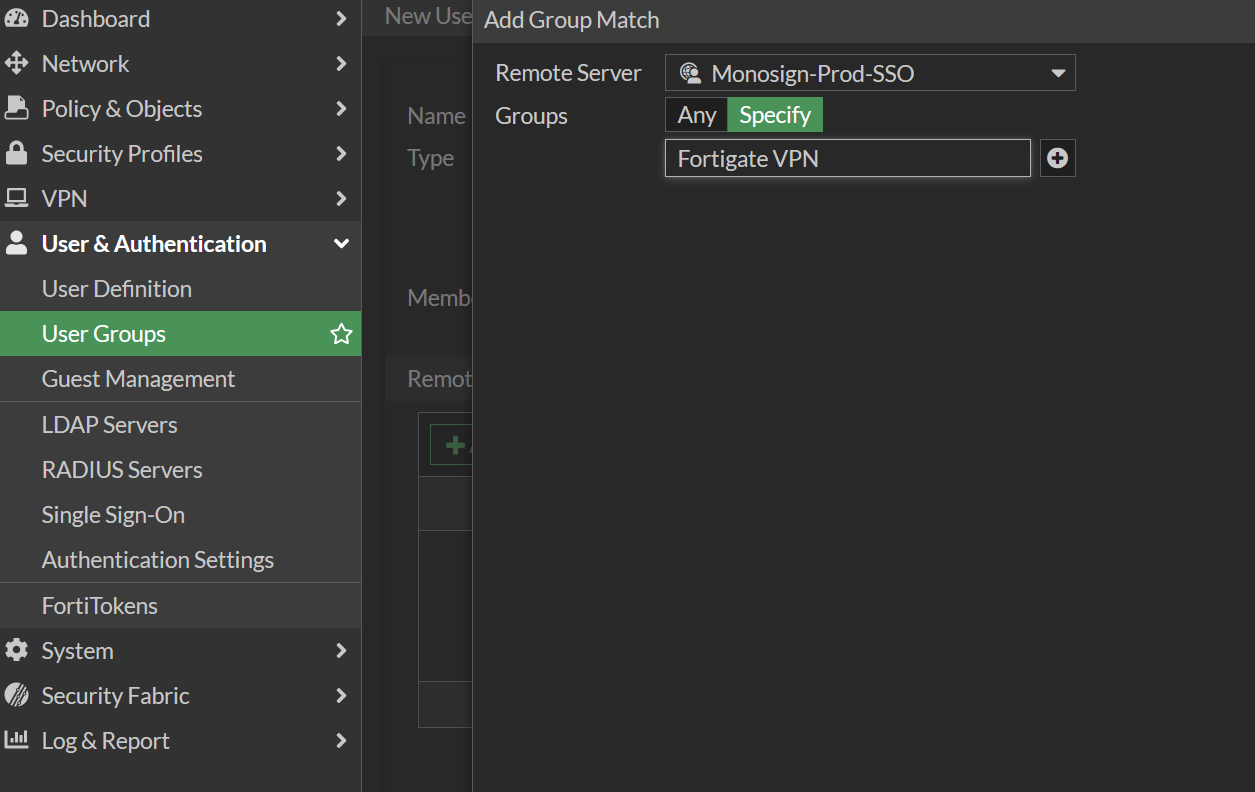Expand the Dashboard menu chevron
This screenshot has width=1255, height=792.
point(341,18)
